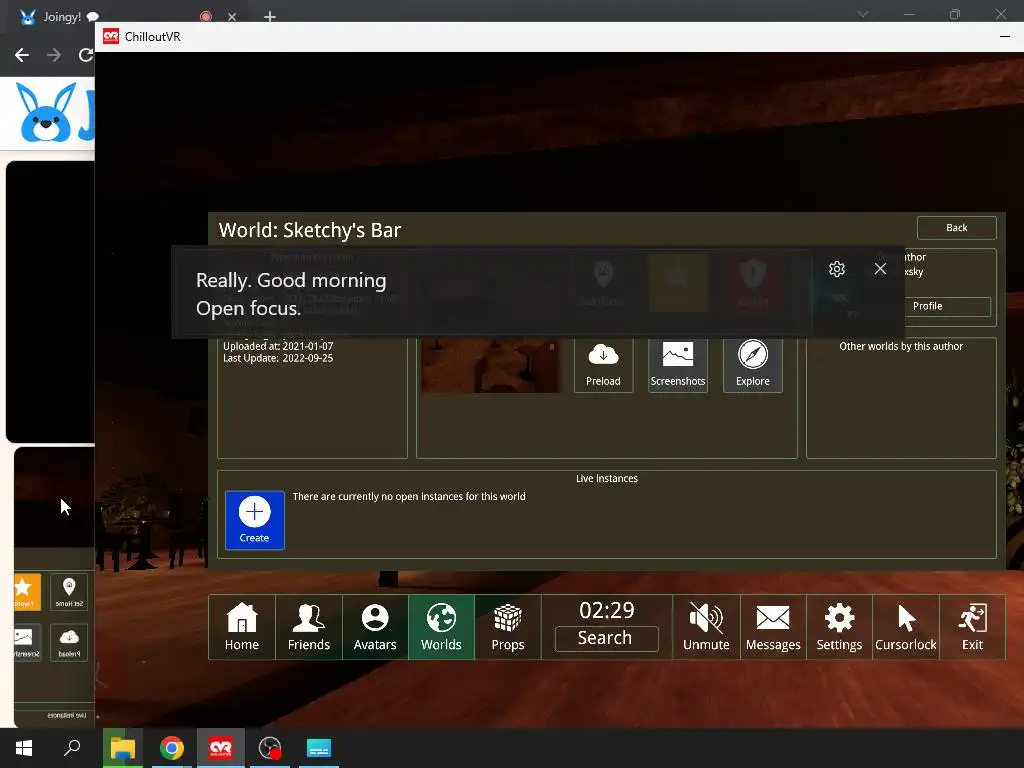Open the Home menu in ChilloutVR

tap(242, 627)
